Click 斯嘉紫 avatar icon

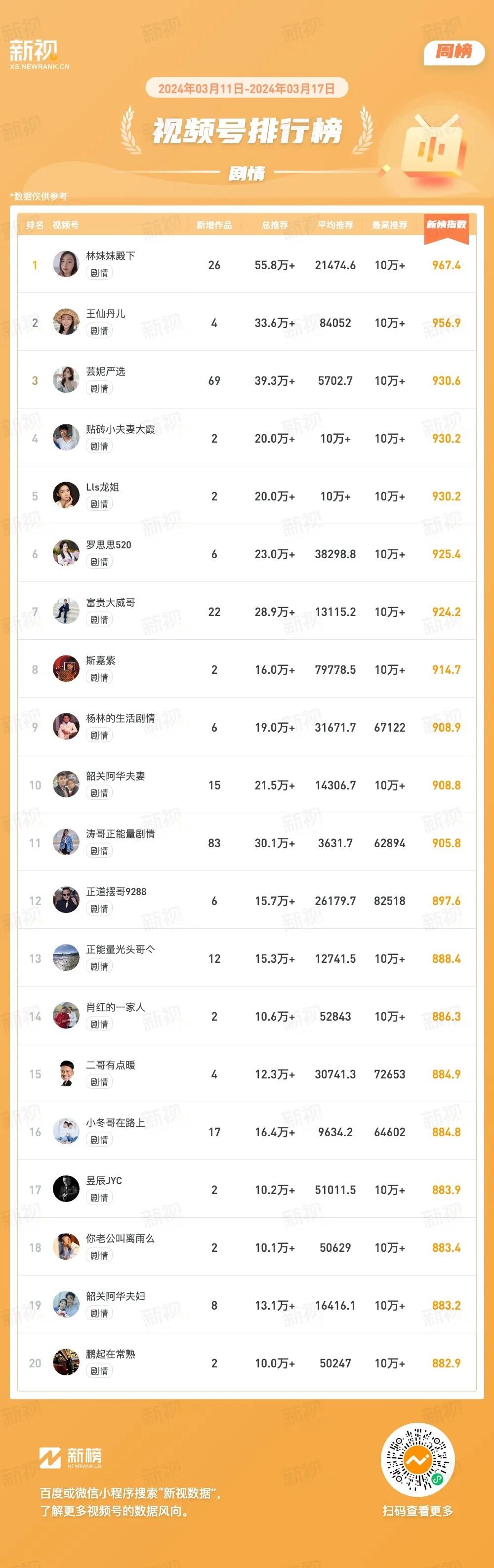coord(66,669)
